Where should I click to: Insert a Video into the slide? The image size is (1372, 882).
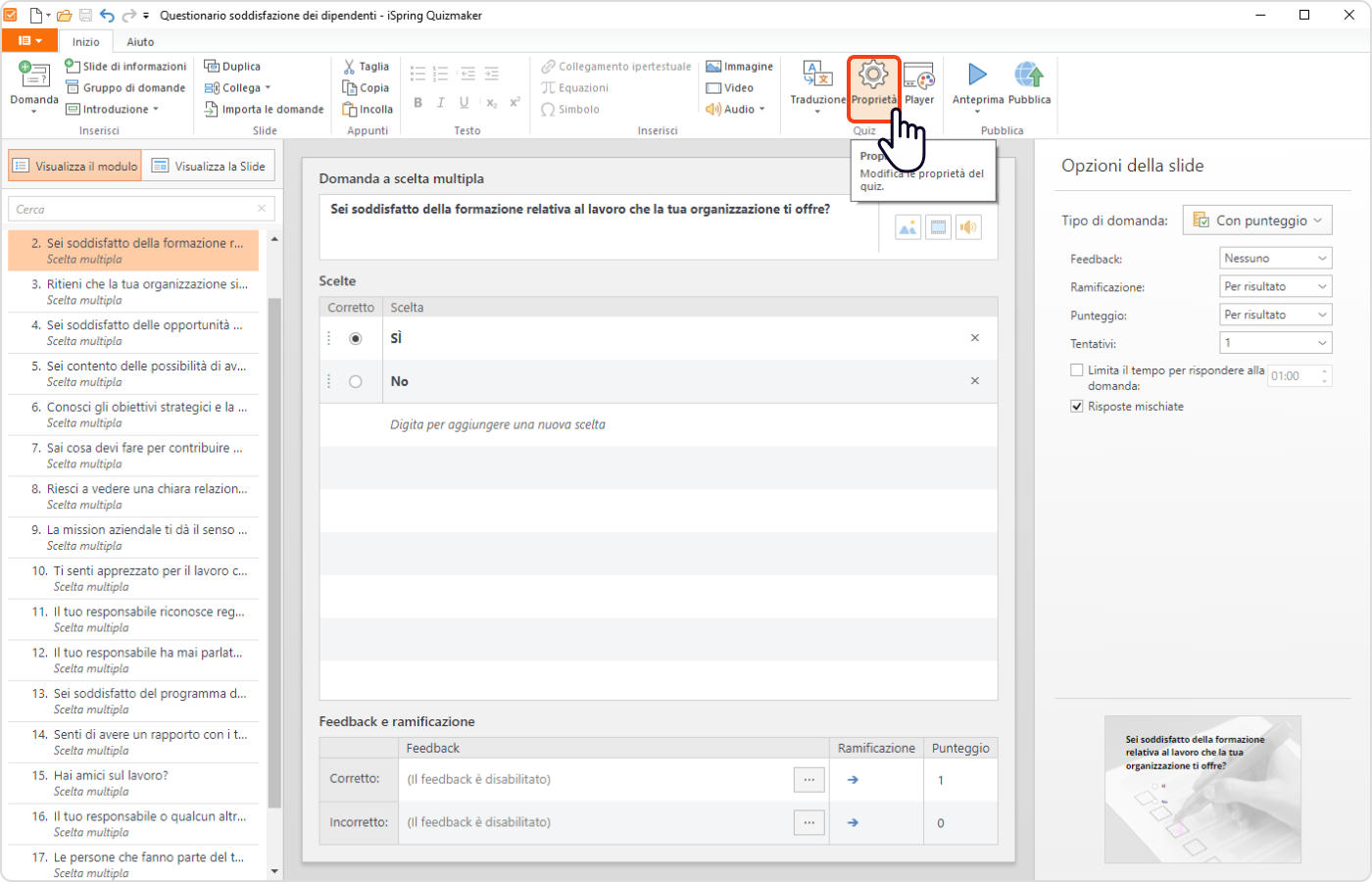click(730, 88)
